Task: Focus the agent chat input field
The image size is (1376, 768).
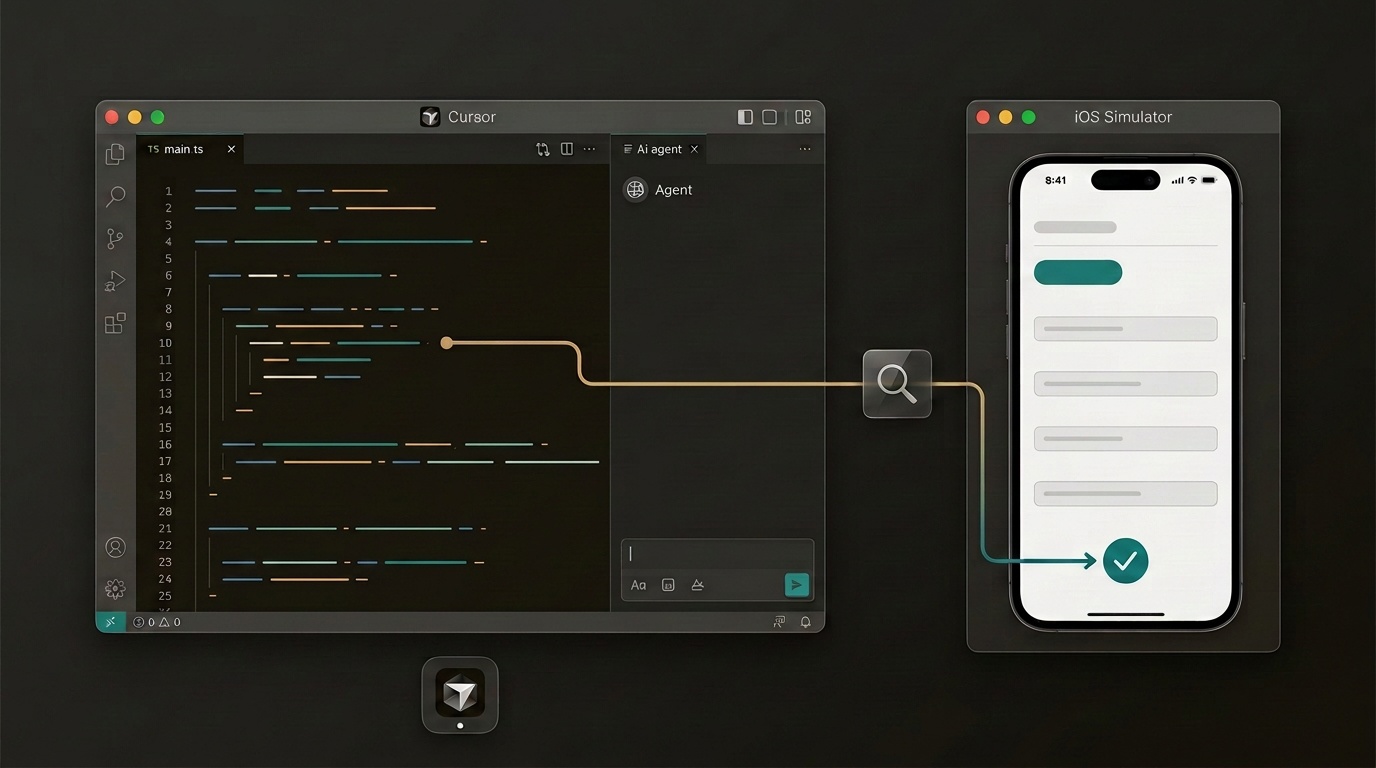Action: tap(717, 554)
